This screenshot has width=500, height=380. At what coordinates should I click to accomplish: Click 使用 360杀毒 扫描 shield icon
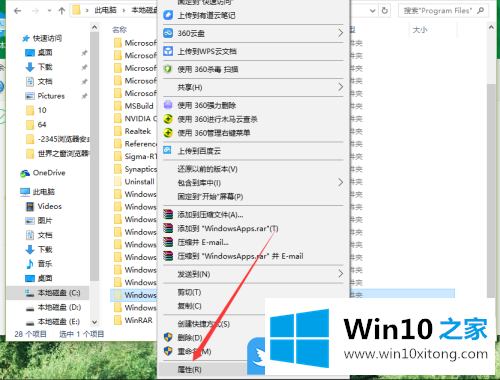coord(168,69)
